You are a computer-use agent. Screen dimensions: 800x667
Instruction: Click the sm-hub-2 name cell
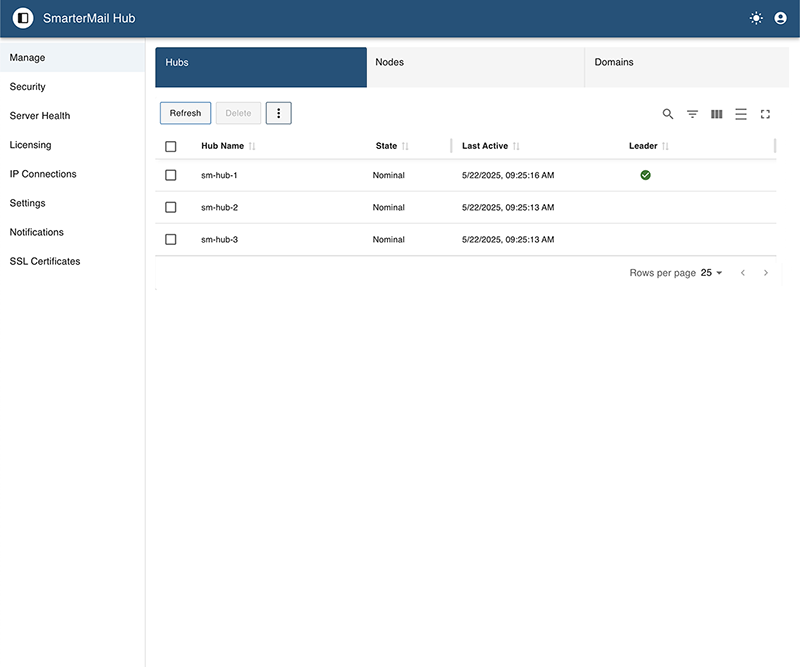coord(219,207)
